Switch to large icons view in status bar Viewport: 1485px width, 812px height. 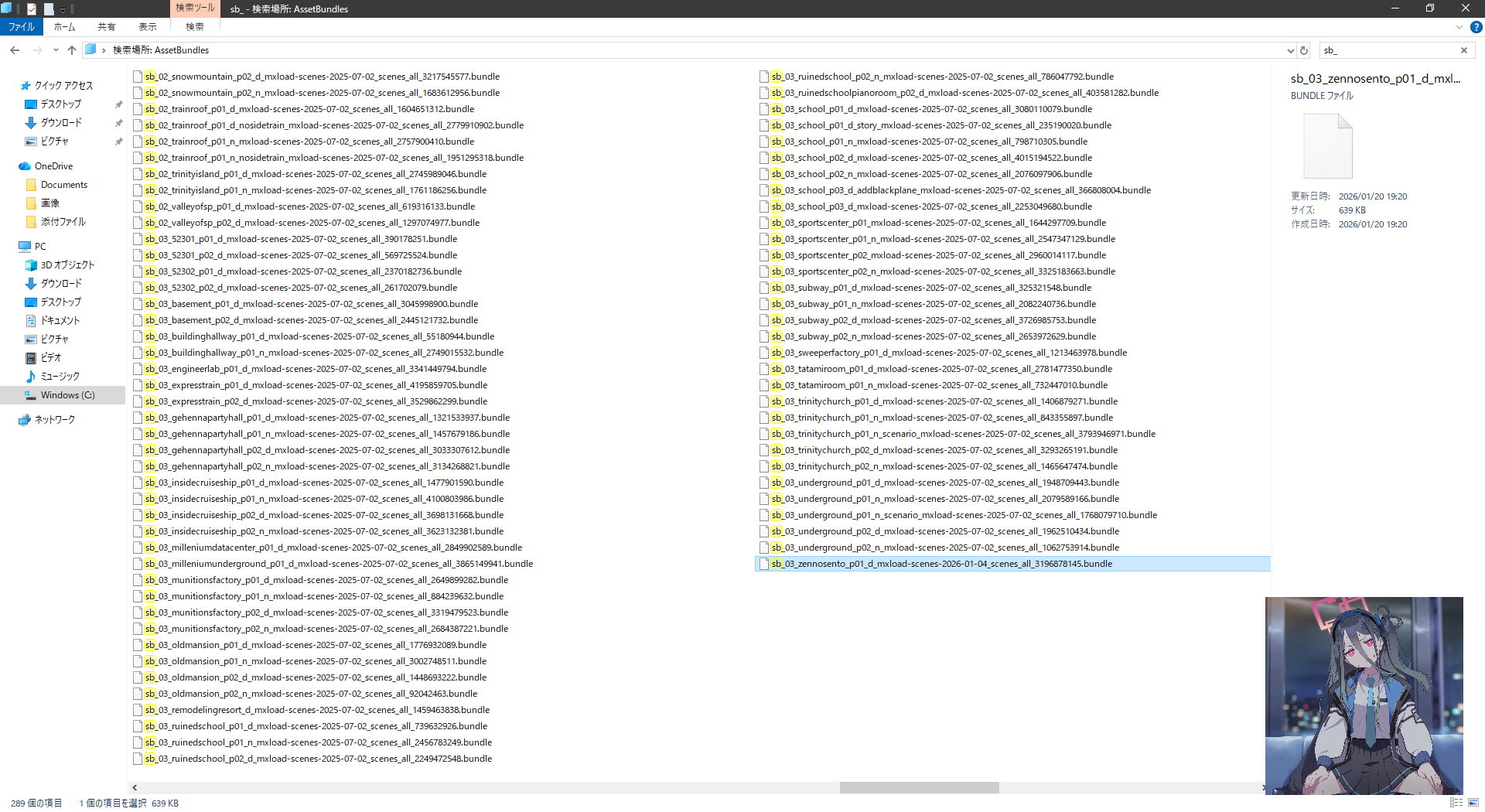click(1473, 803)
